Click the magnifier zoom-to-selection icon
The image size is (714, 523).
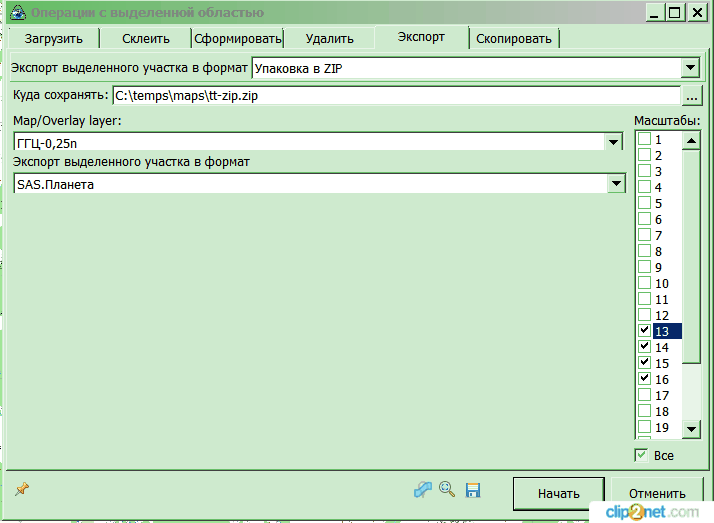[447, 489]
